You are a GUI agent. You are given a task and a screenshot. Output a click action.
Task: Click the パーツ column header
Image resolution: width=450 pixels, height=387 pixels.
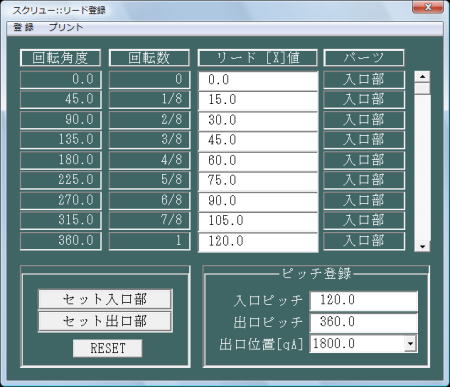(364, 58)
